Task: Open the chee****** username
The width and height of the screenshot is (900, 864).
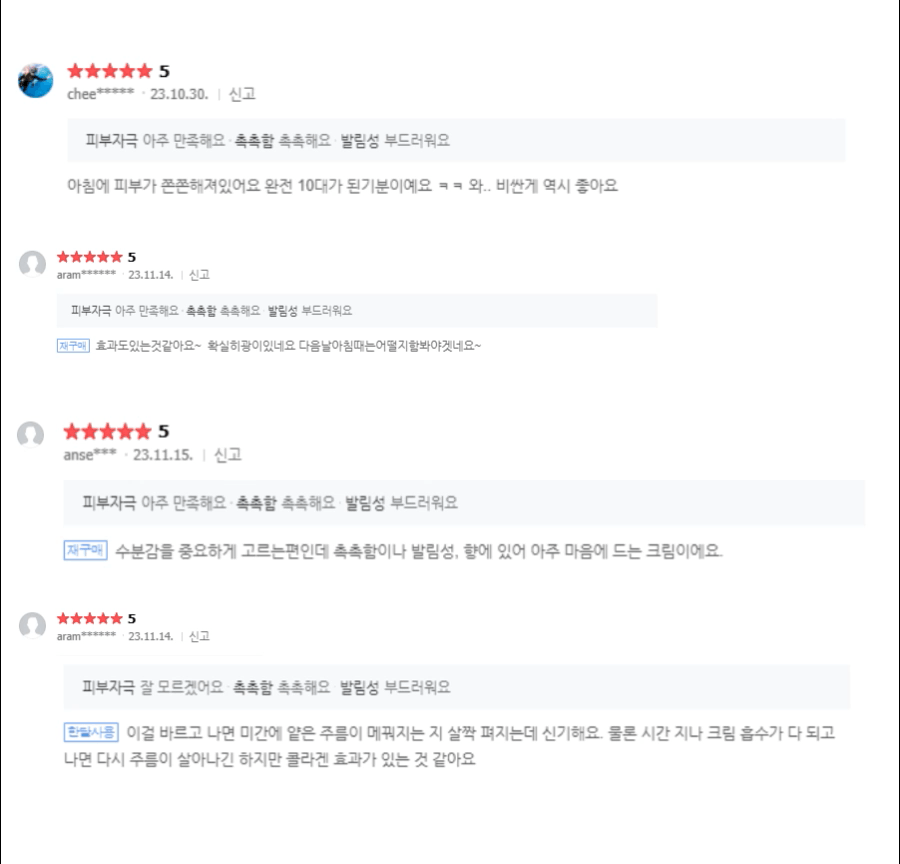Action: pos(100,94)
